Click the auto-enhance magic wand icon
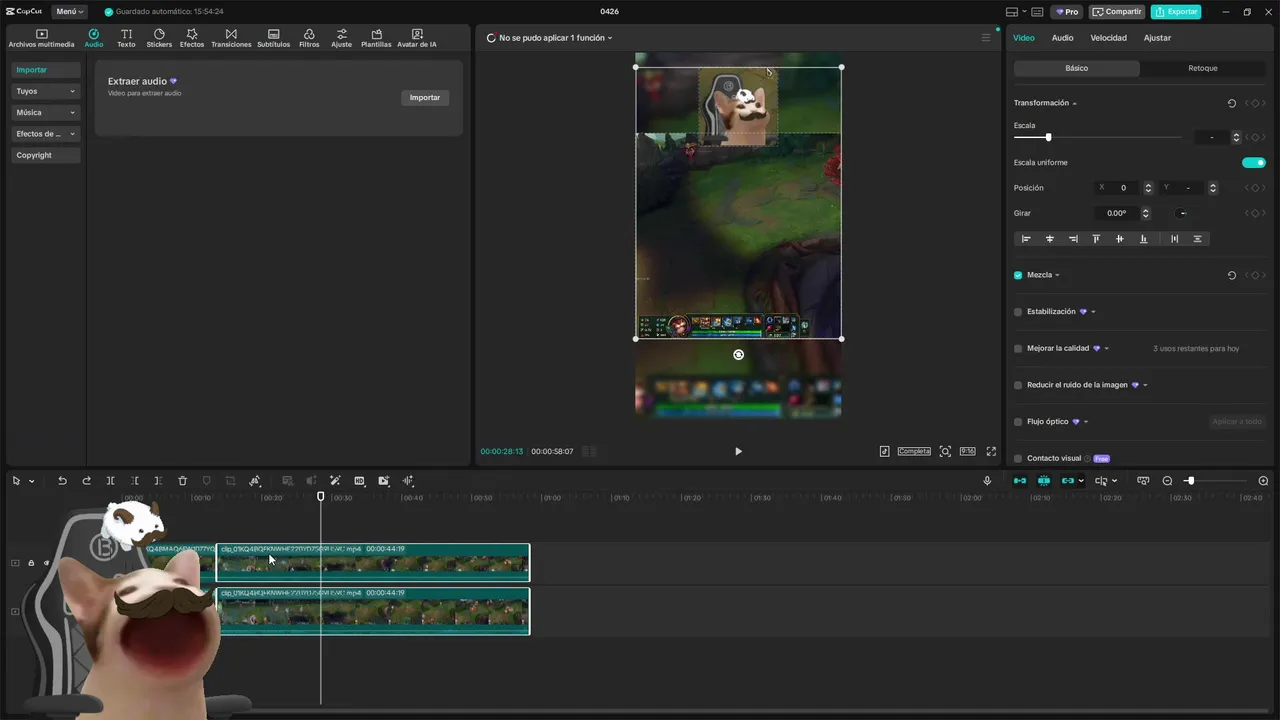This screenshot has width=1280, height=720. click(335, 481)
